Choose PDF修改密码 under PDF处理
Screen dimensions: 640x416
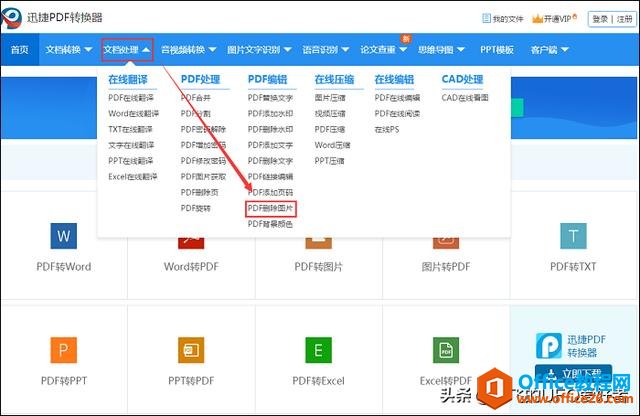click(x=203, y=161)
